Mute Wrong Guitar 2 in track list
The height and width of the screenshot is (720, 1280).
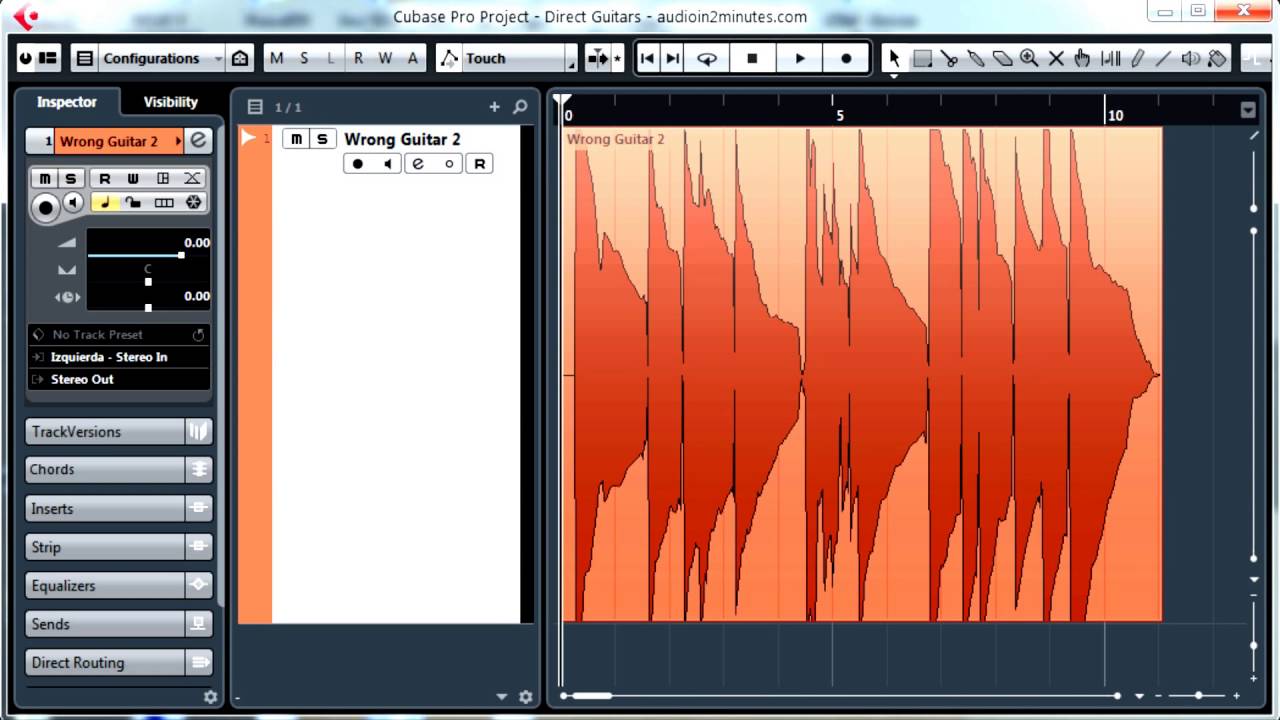tap(296, 139)
